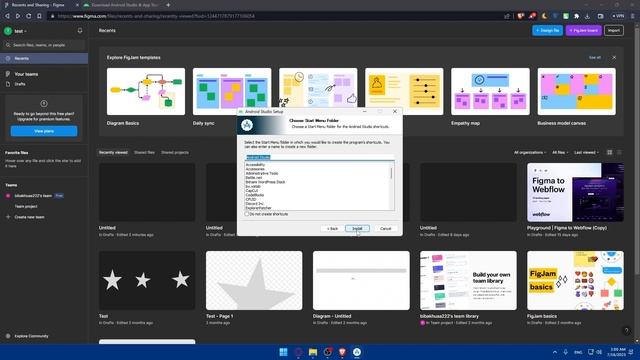640x360 pixels.
Task: Open the 'test' account dropdown in Figma
Action: [16, 31]
